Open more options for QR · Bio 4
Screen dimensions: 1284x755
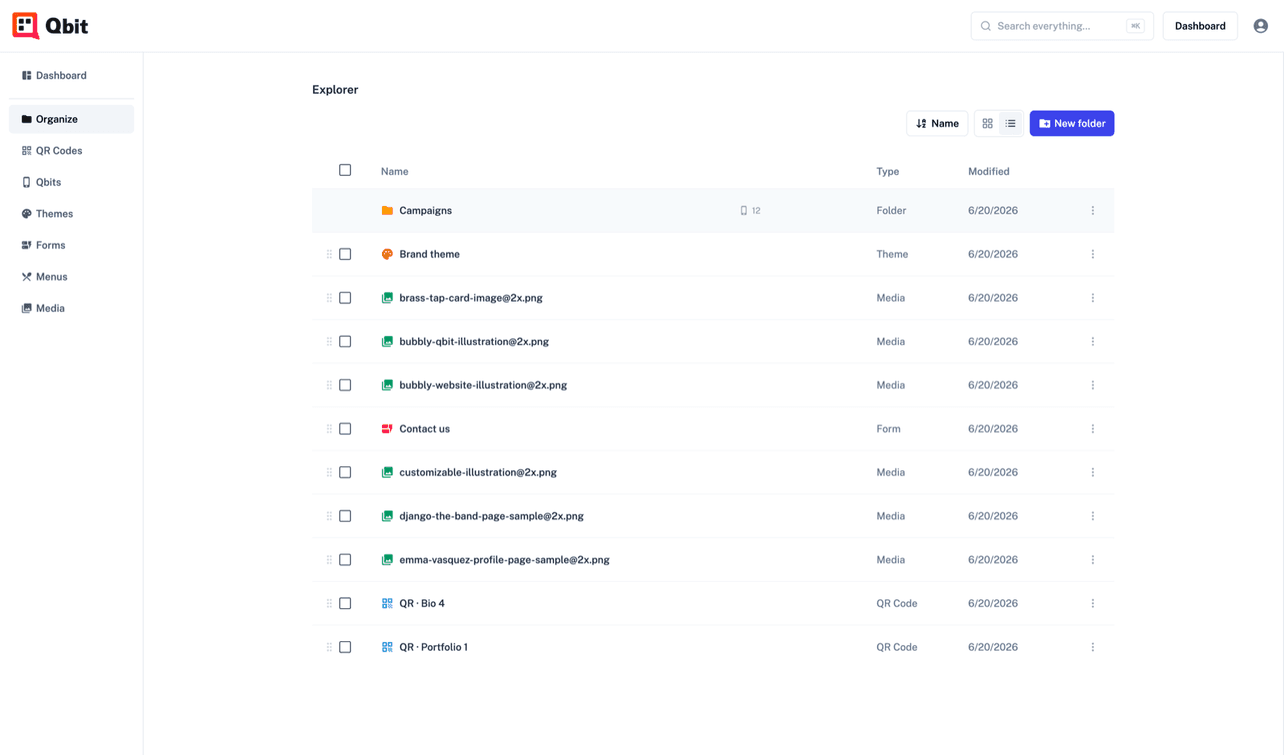[x=1093, y=604]
